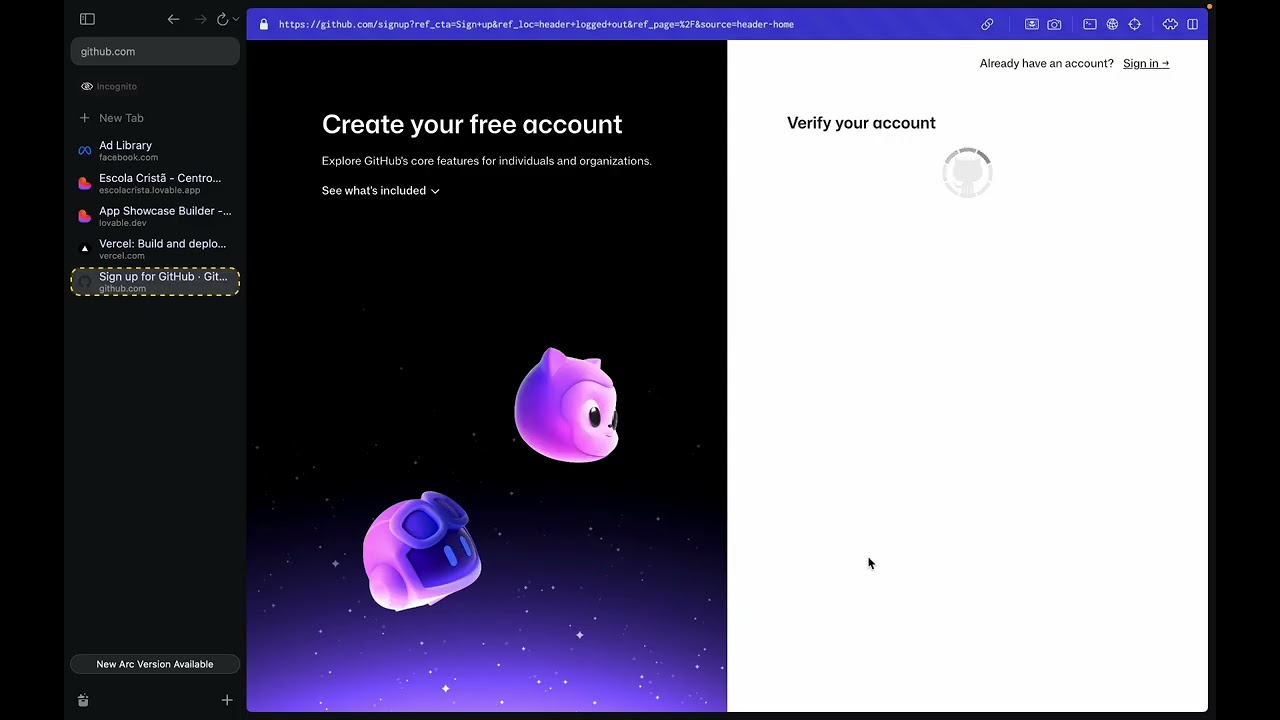Go forward with the right arrow
1280x720 pixels.
pos(200,19)
